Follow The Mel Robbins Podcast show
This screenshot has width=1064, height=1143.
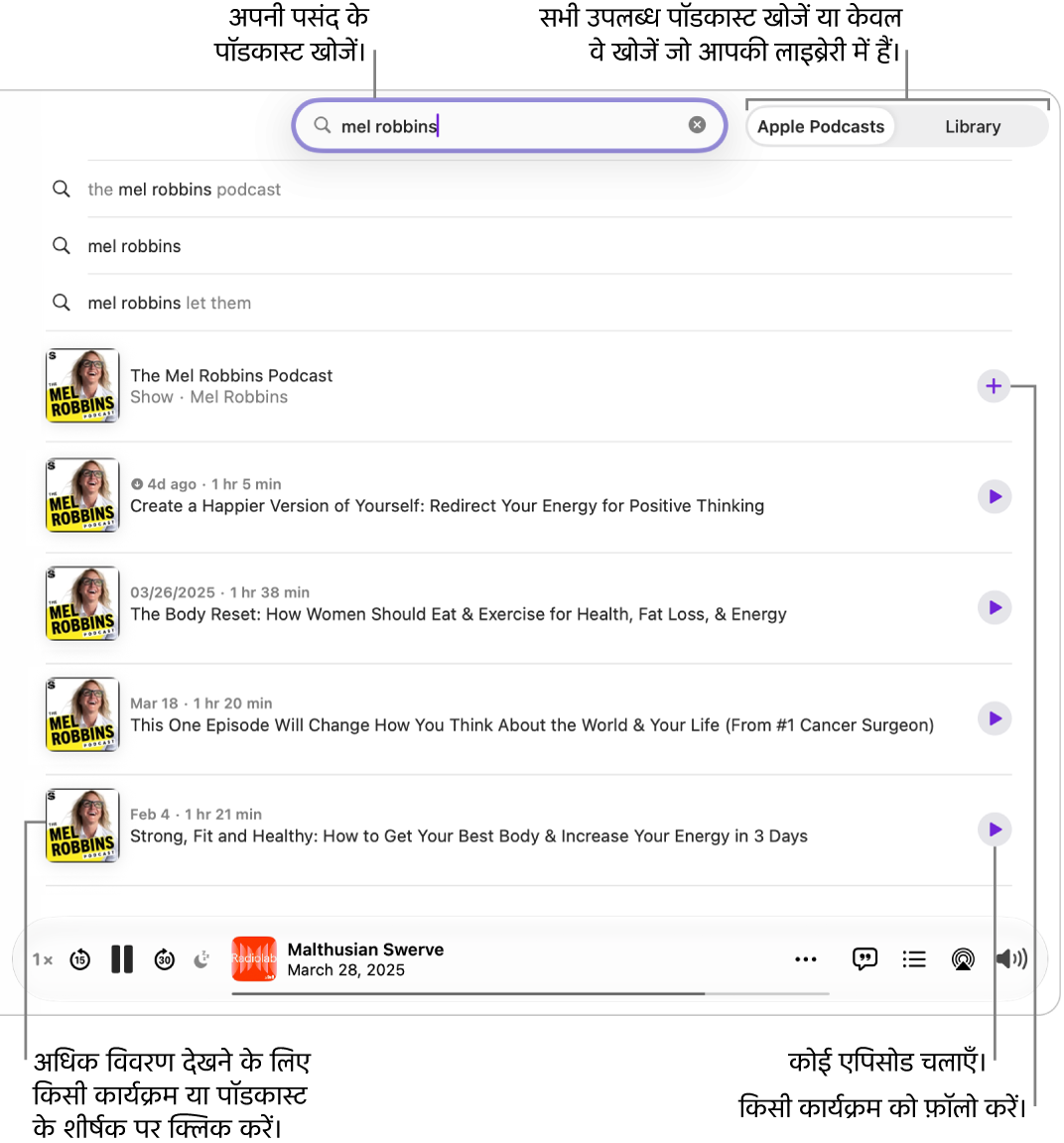(994, 386)
